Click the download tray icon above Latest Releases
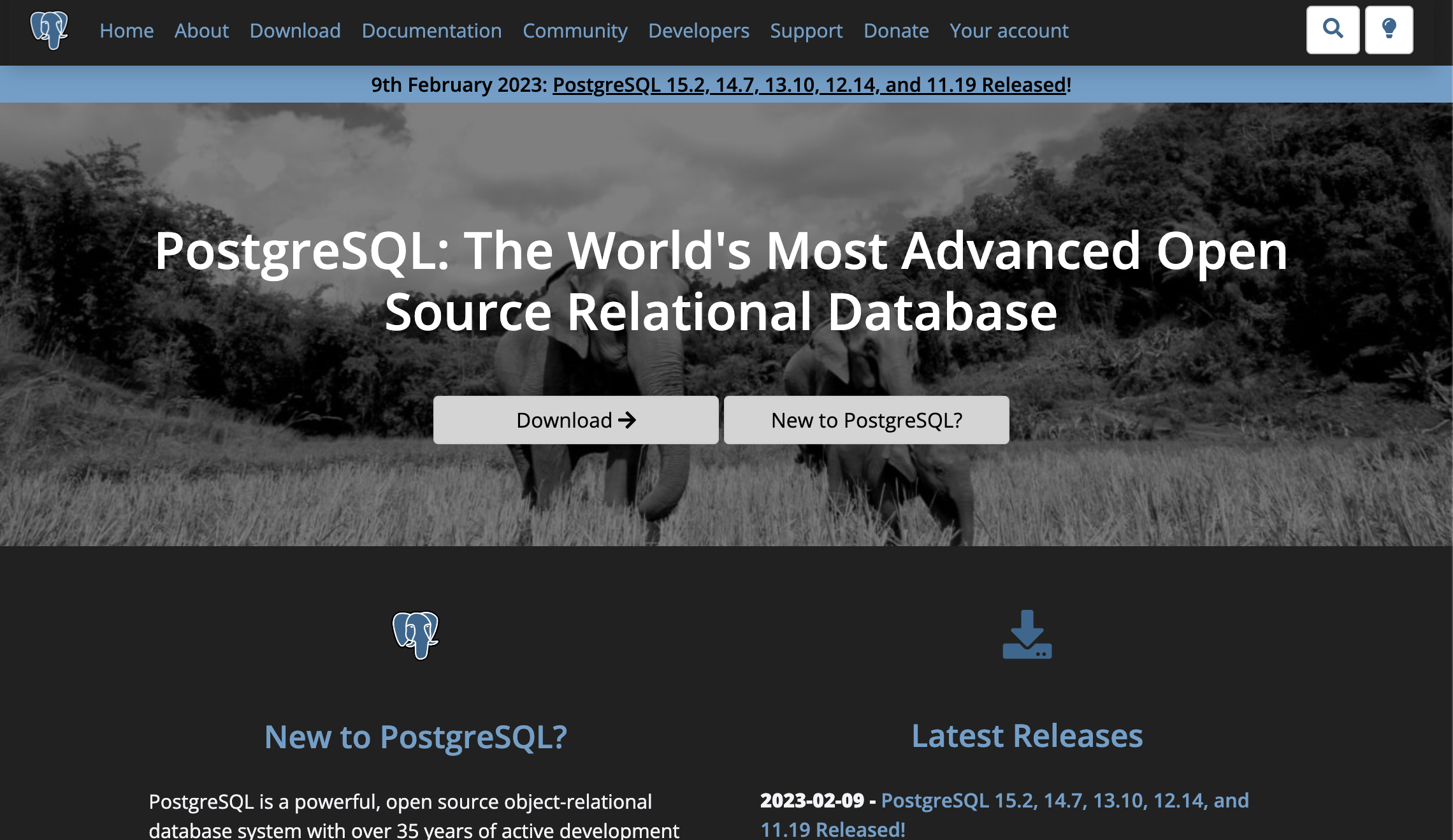 click(x=1027, y=635)
